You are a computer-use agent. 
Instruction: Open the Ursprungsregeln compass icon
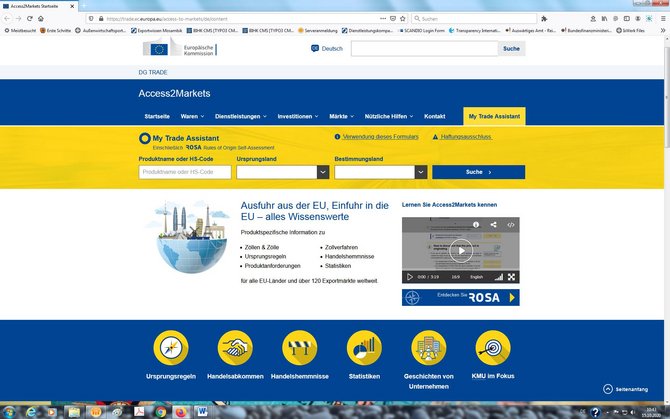[x=171, y=348]
